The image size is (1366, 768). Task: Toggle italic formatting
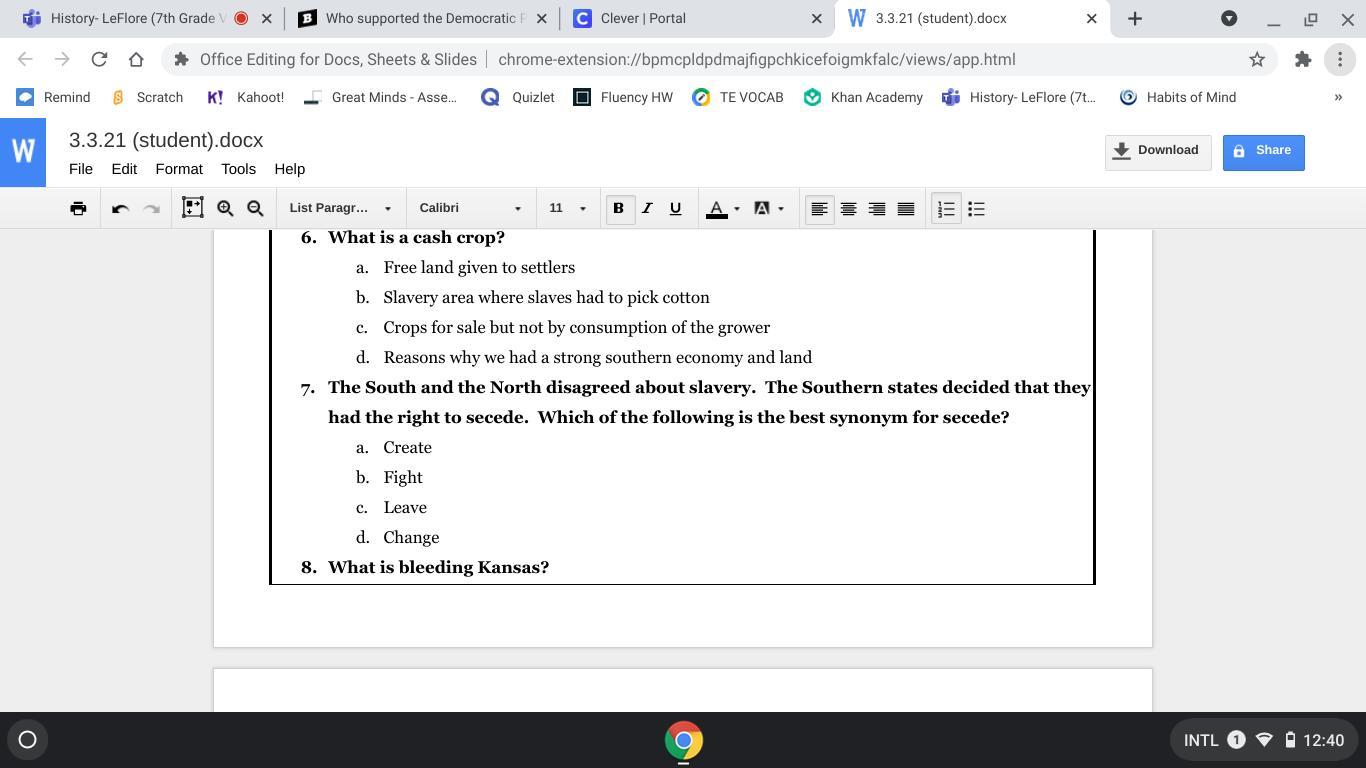tap(647, 208)
